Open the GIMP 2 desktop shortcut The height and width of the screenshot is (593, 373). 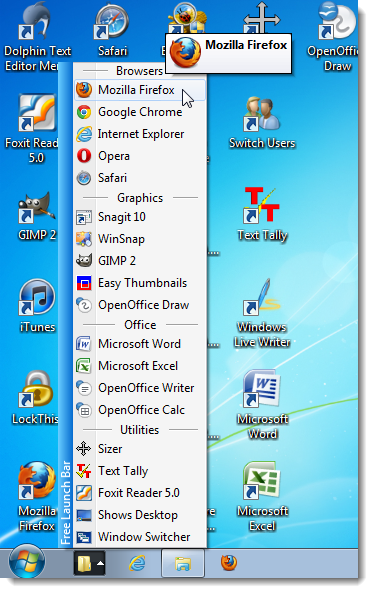point(37,216)
